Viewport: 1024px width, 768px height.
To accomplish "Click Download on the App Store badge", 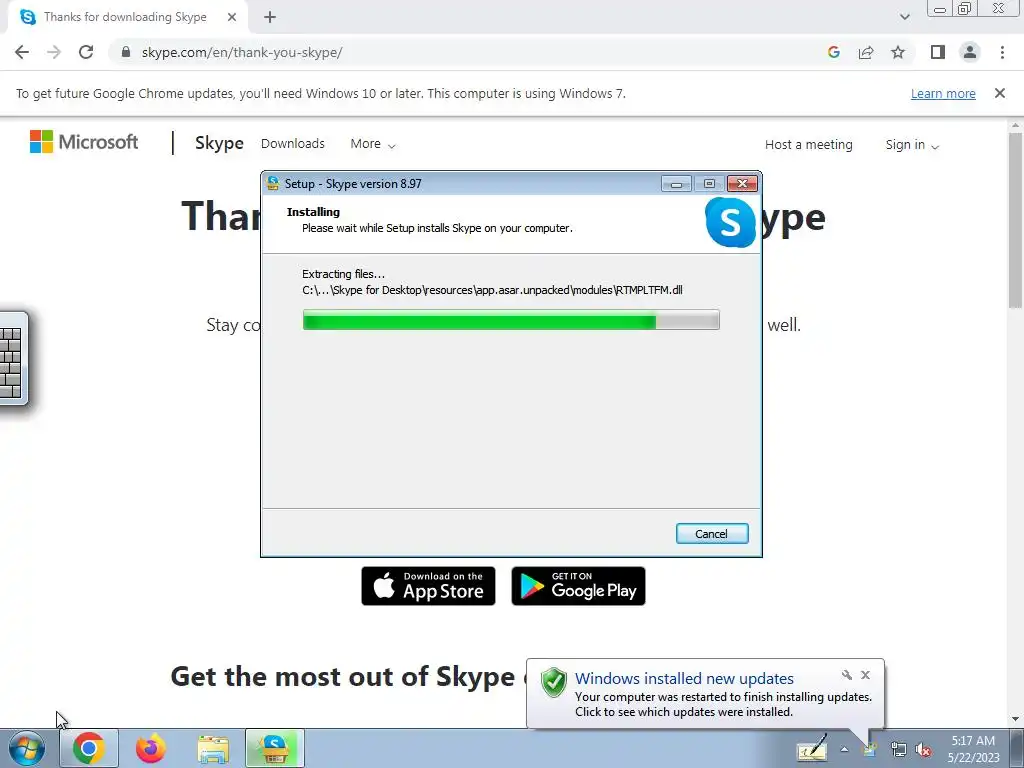I will [x=428, y=586].
